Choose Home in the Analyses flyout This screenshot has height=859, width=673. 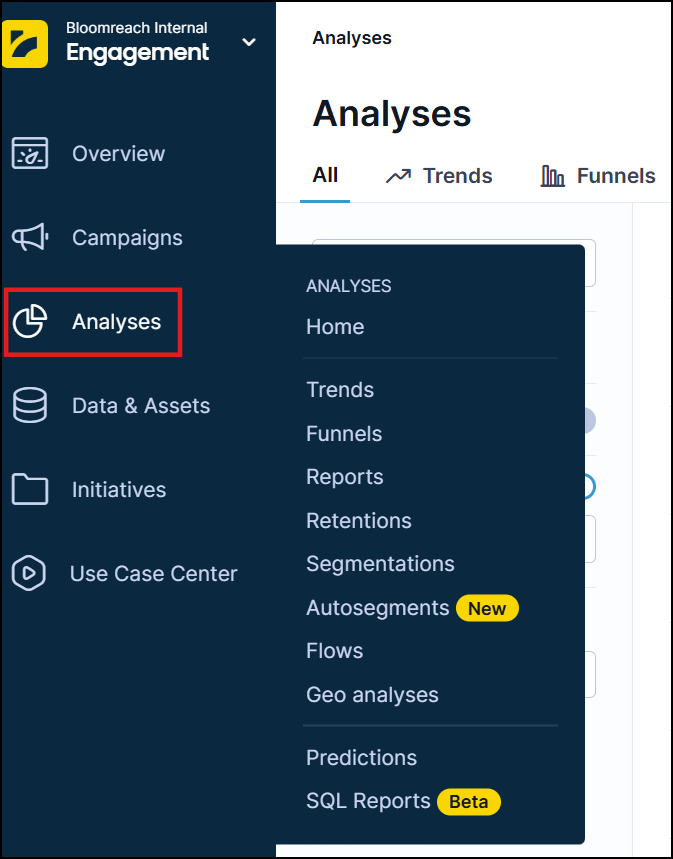click(x=335, y=327)
